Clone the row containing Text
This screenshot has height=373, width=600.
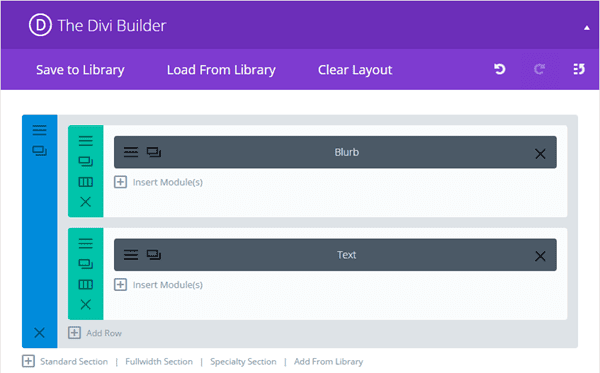86,264
